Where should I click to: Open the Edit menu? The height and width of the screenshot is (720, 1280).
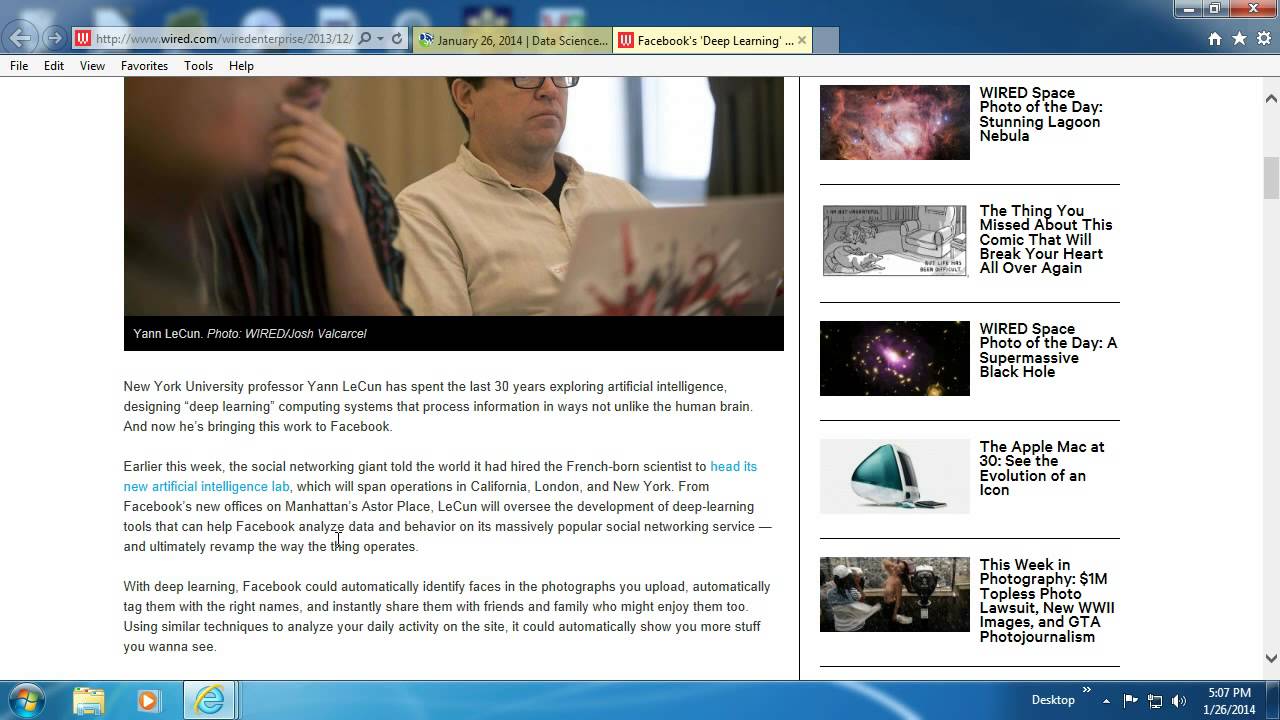click(x=54, y=66)
